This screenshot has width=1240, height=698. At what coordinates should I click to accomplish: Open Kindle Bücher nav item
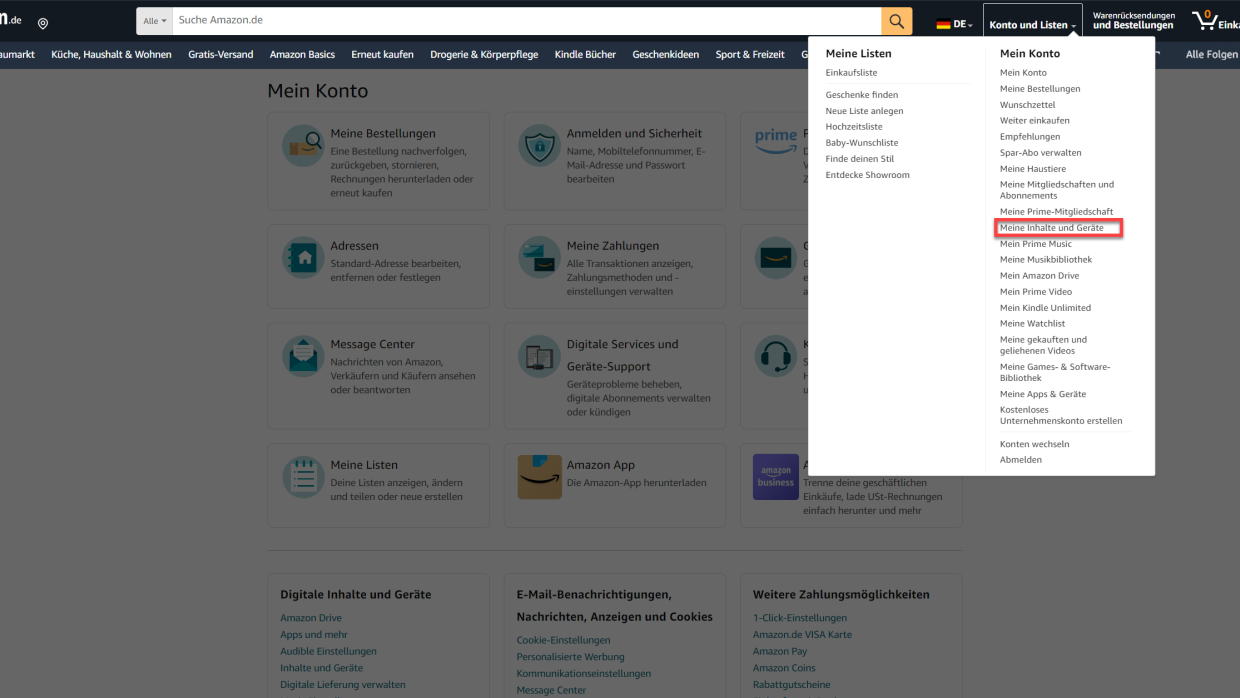pos(585,55)
